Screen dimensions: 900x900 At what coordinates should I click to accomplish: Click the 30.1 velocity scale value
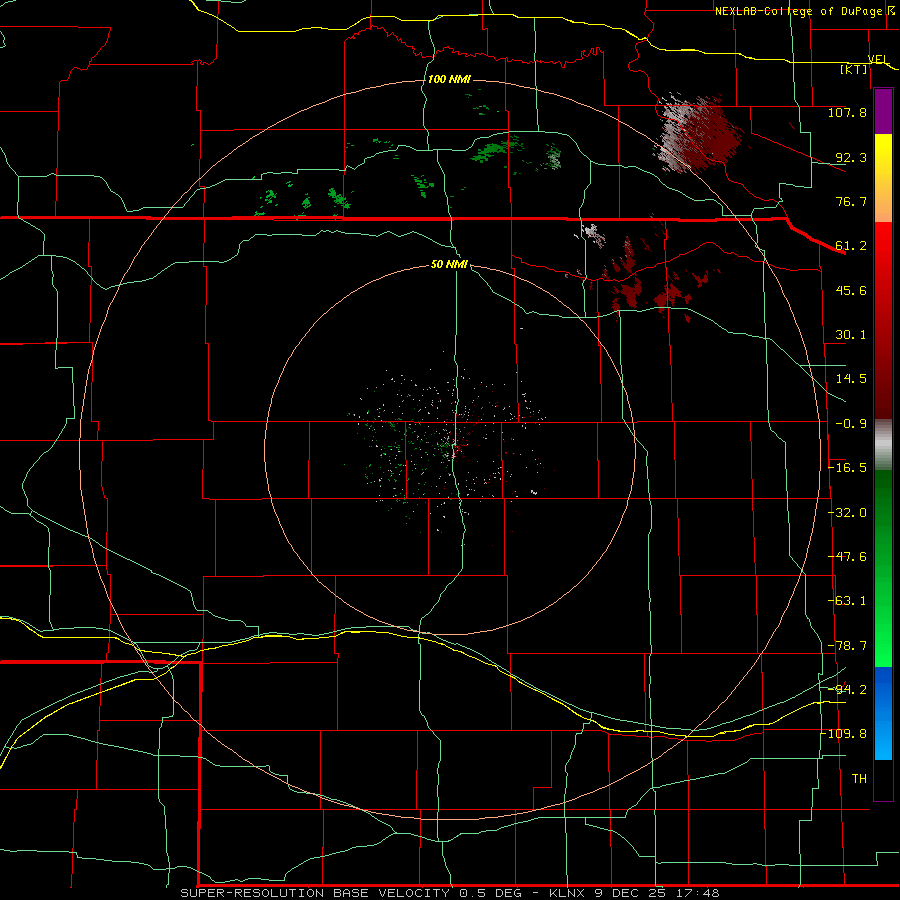(x=851, y=335)
